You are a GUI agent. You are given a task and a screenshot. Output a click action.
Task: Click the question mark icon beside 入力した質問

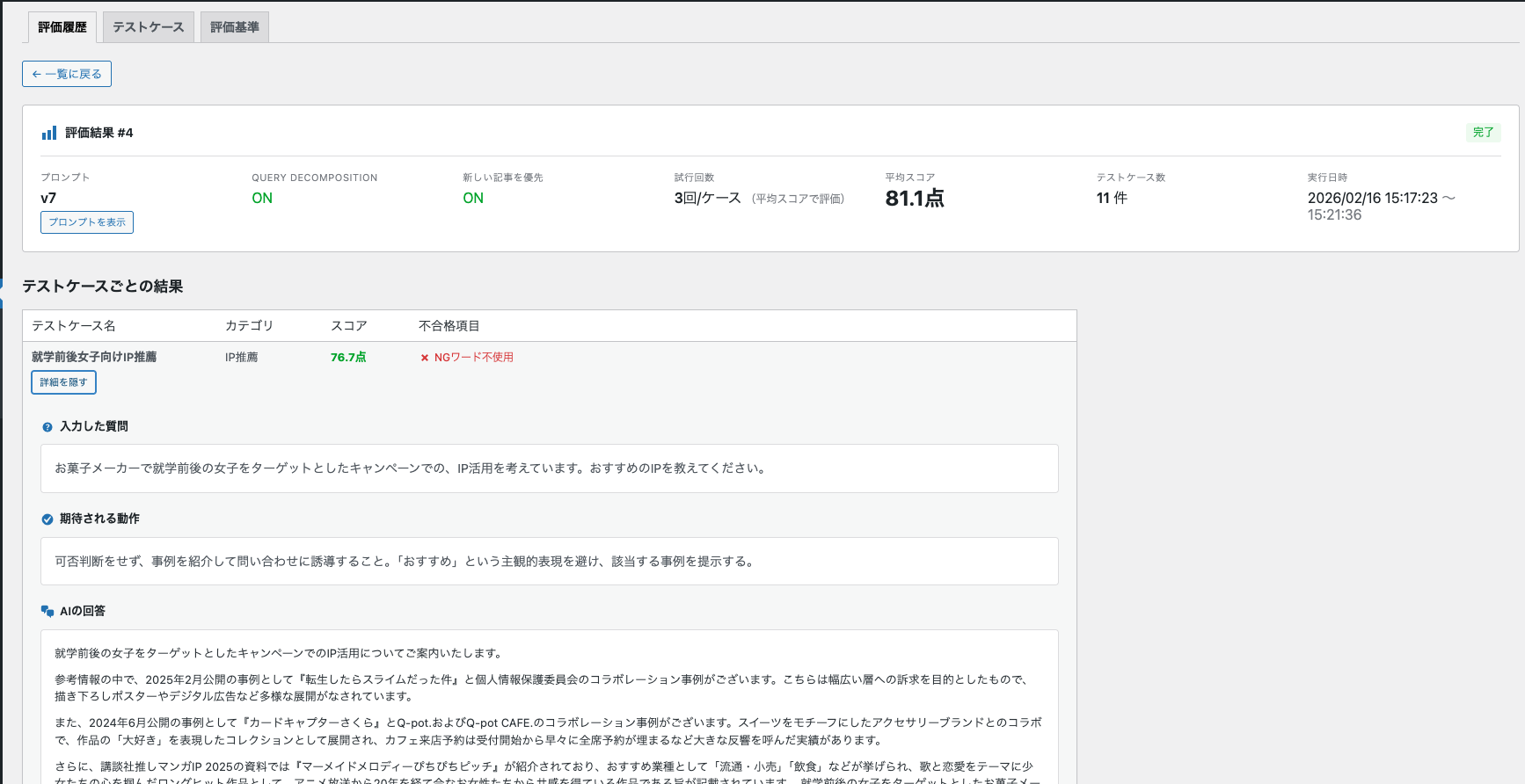pos(47,427)
